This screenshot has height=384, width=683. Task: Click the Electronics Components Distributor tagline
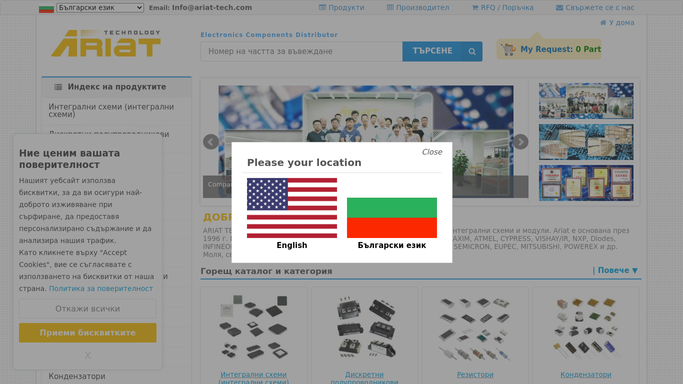tap(269, 34)
